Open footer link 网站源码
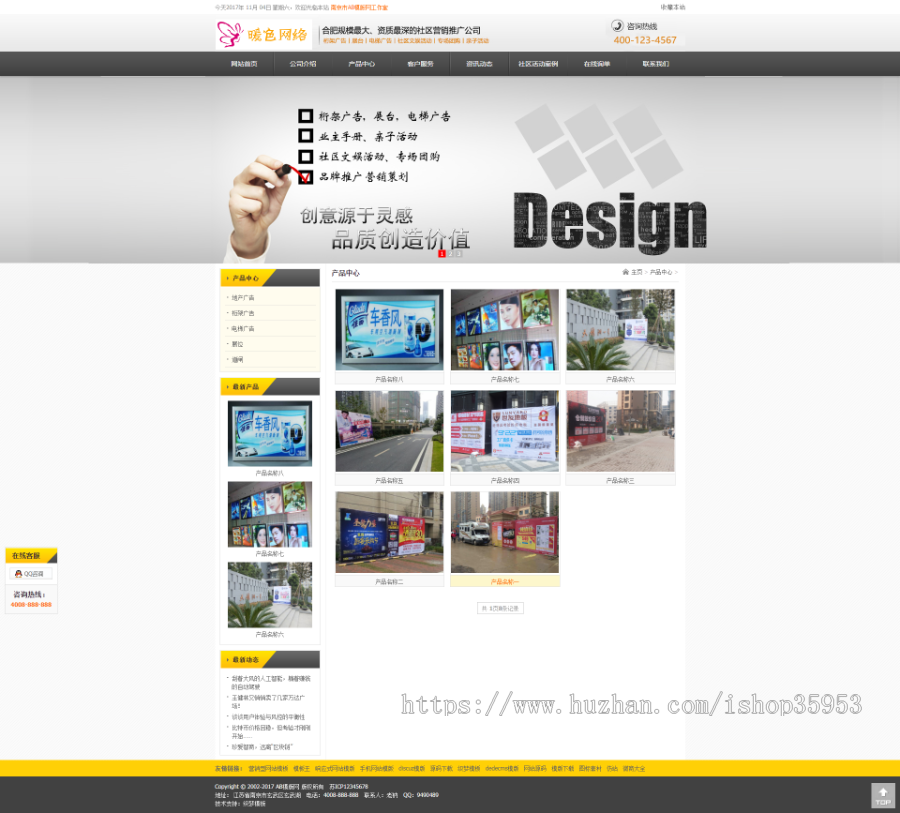The image size is (900, 813). [535, 769]
